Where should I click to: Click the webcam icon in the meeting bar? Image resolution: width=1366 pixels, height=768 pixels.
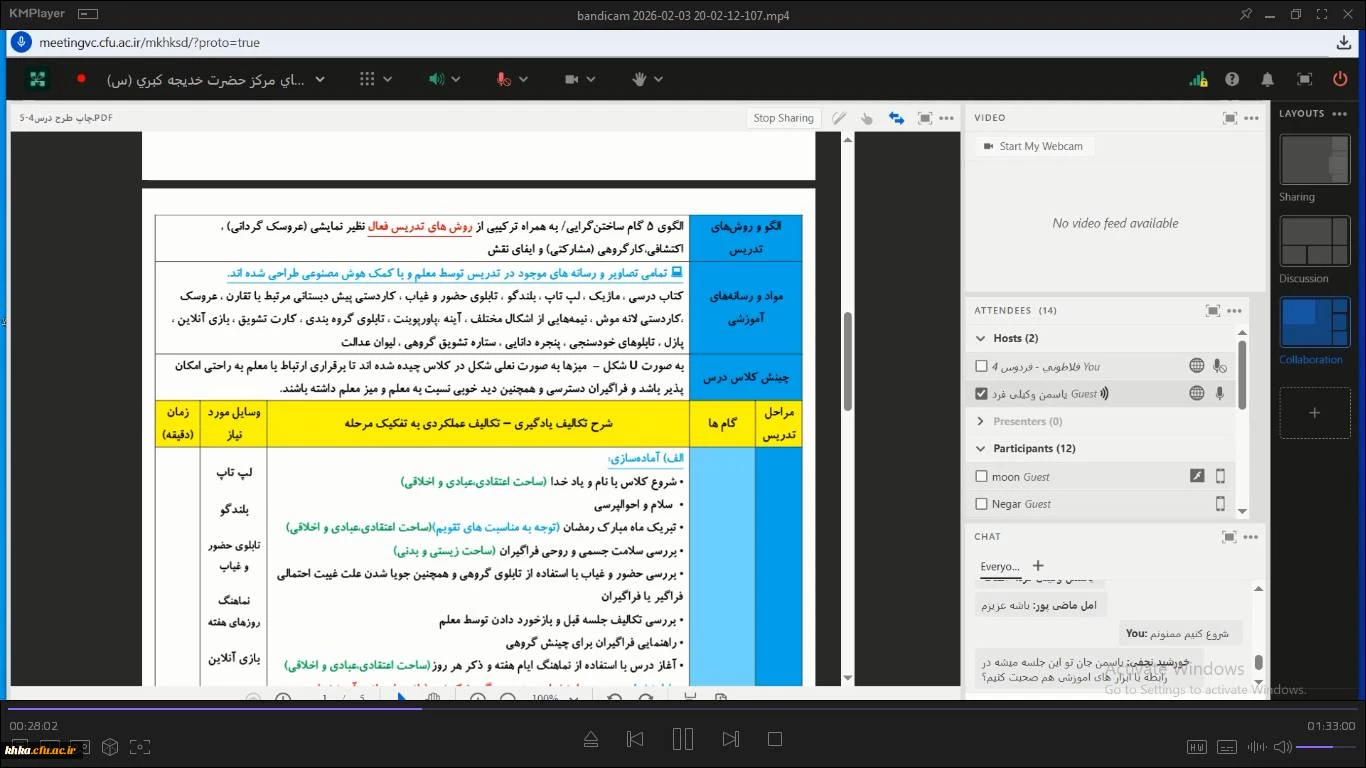click(572, 79)
